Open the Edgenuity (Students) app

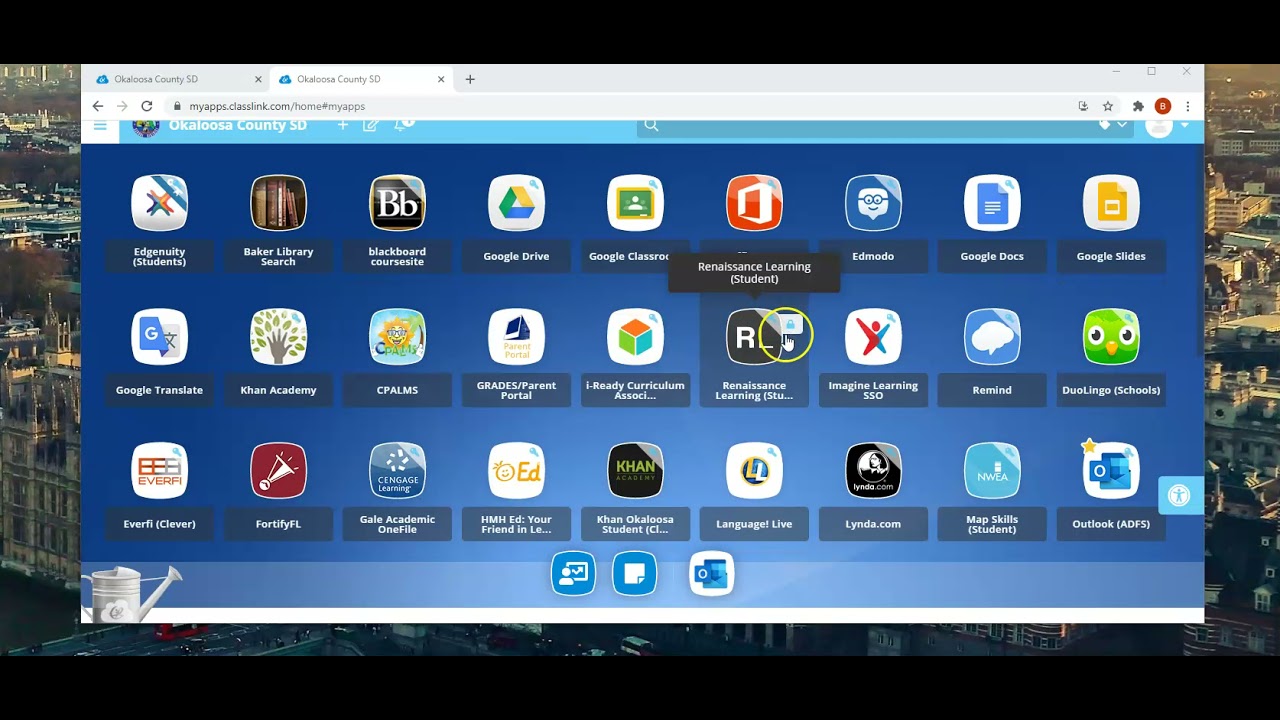pos(159,203)
